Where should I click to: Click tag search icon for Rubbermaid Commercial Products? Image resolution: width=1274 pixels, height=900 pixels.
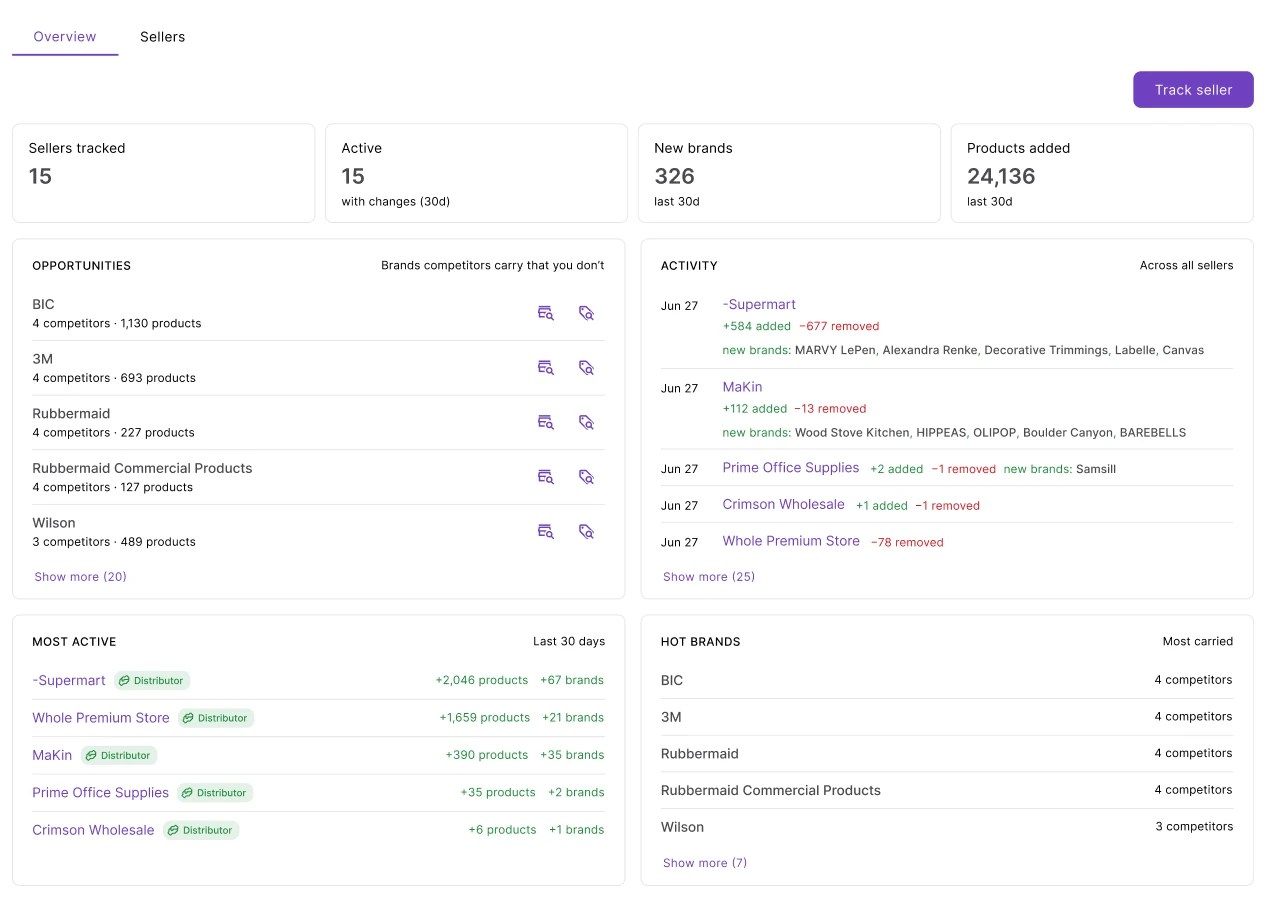587,477
